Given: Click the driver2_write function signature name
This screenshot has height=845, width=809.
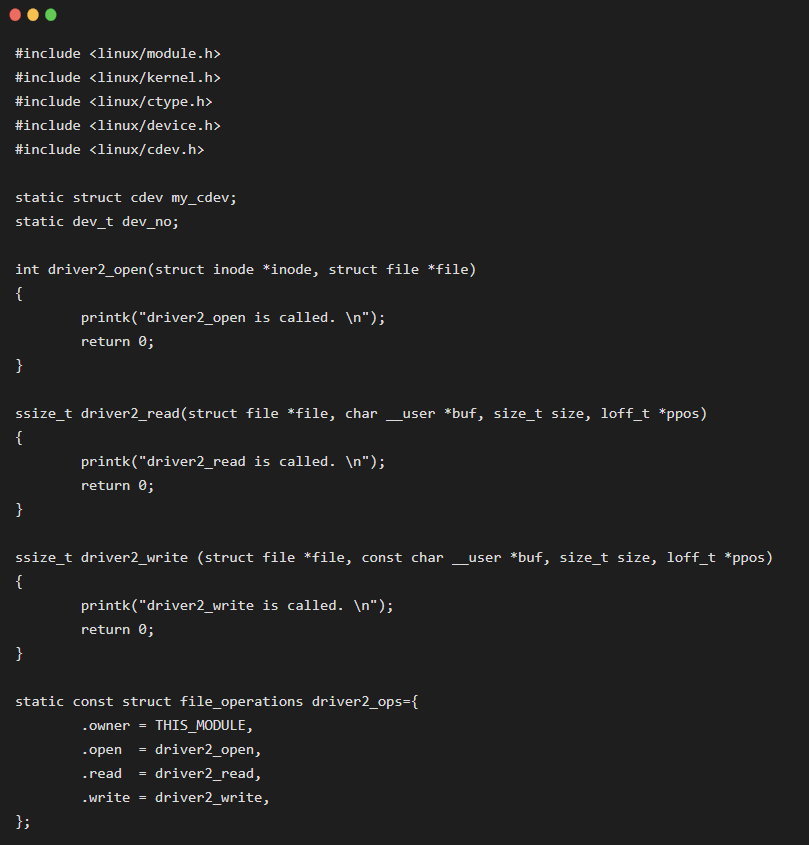Looking at the screenshot, I should click(134, 558).
